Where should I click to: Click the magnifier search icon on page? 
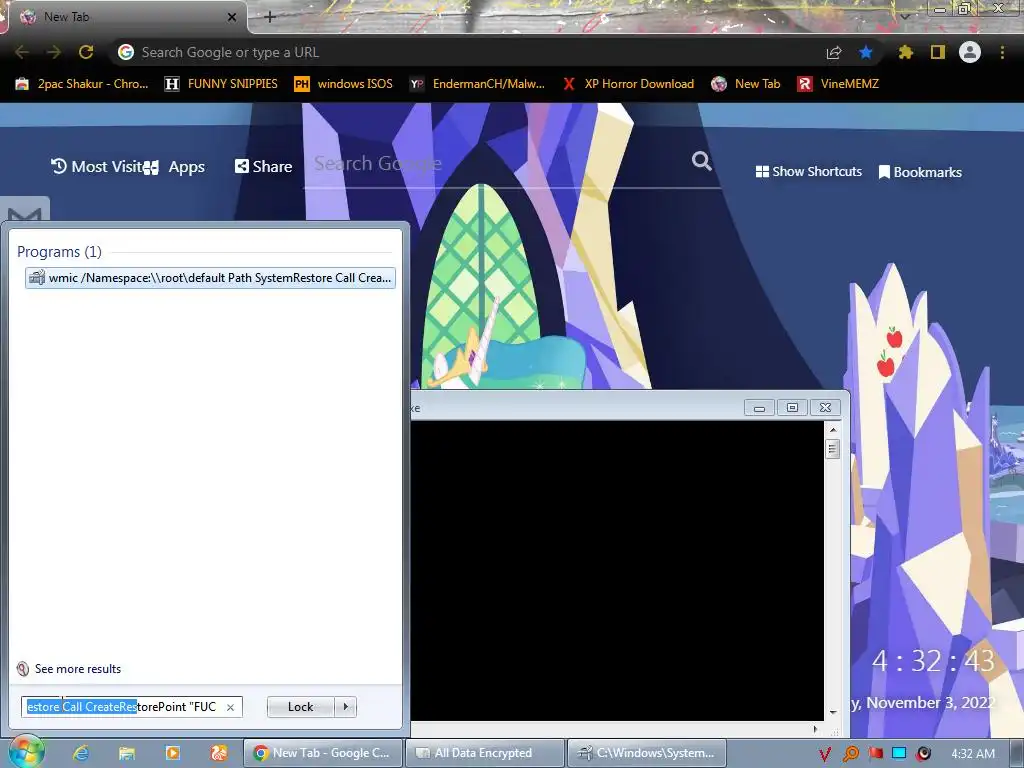click(702, 161)
